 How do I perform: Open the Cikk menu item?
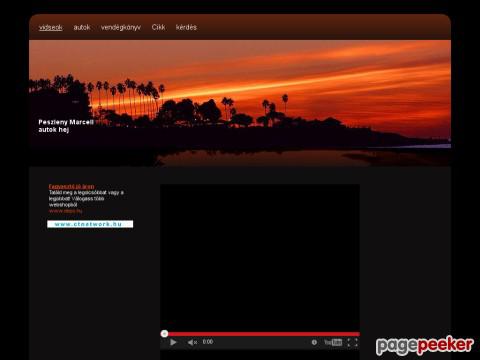[x=158, y=27]
